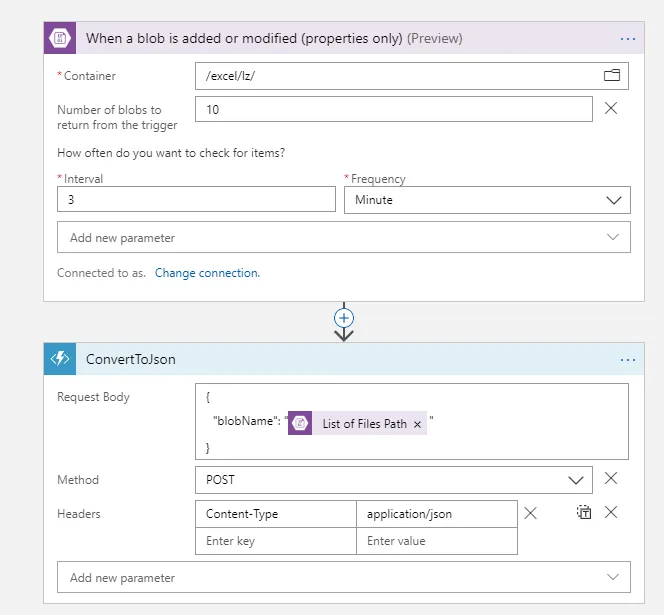Click the Interval input field

tap(196, 200)
